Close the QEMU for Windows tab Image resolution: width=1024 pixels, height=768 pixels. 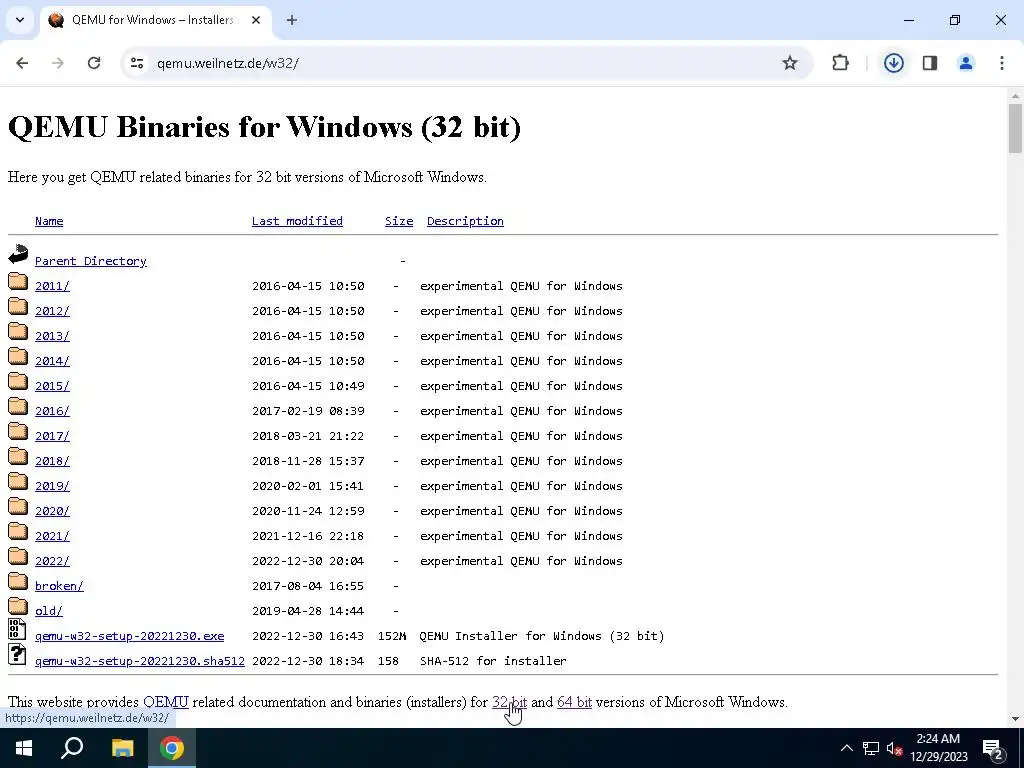coord(256,20)
